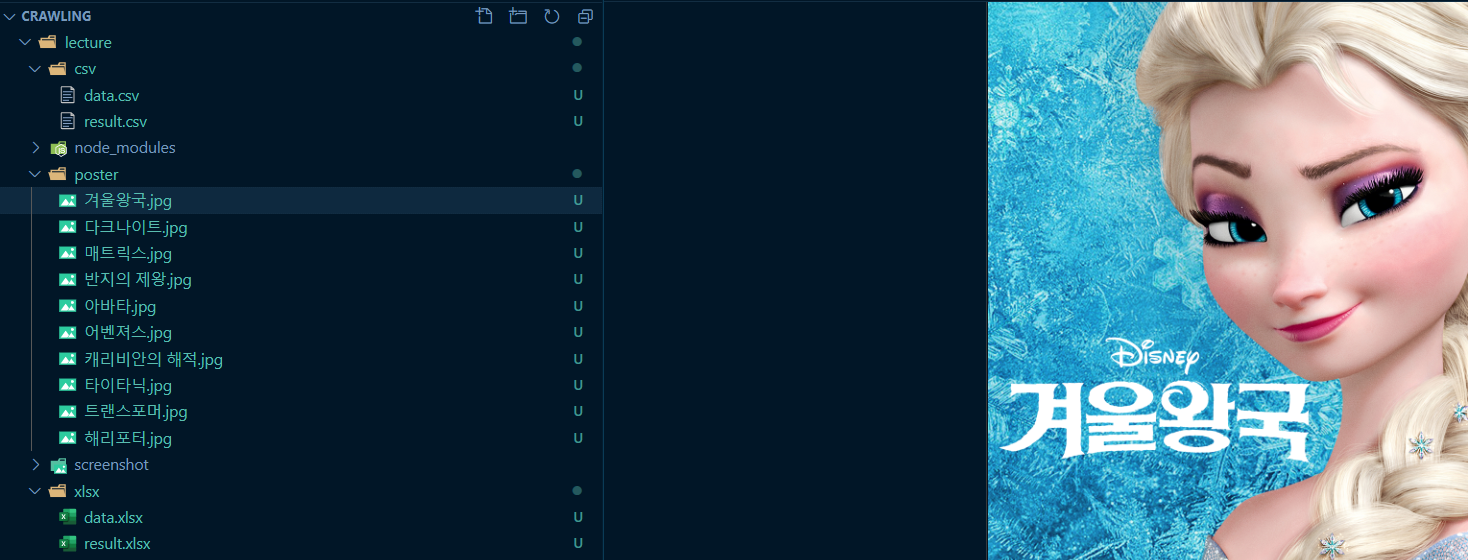The width and height of the screenshot is (1468, 560).
Task: Click the image icon beside 매트릭스.jpg
Action: pyautogui.click(x=68, y=253)
